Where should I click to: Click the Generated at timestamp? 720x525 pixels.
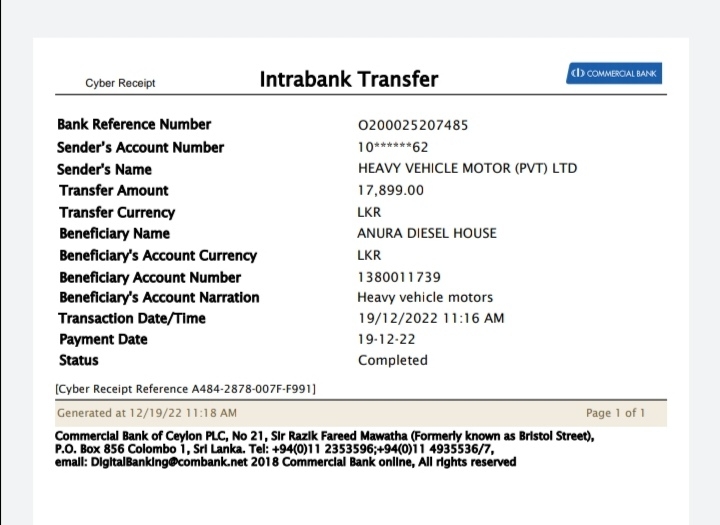(147, 412)
